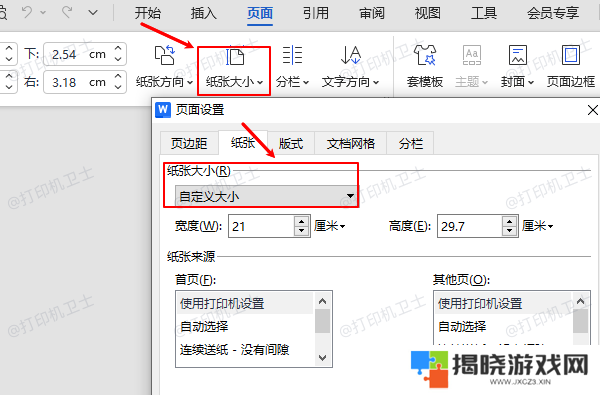Open the width 厘米 unit dropdown

[x=330, y=226]
